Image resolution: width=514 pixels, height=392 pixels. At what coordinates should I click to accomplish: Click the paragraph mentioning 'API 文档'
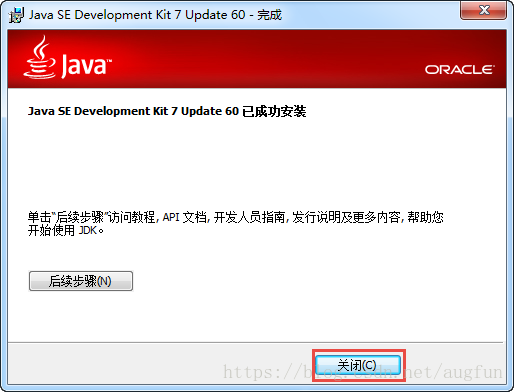(x=236, y=224)
